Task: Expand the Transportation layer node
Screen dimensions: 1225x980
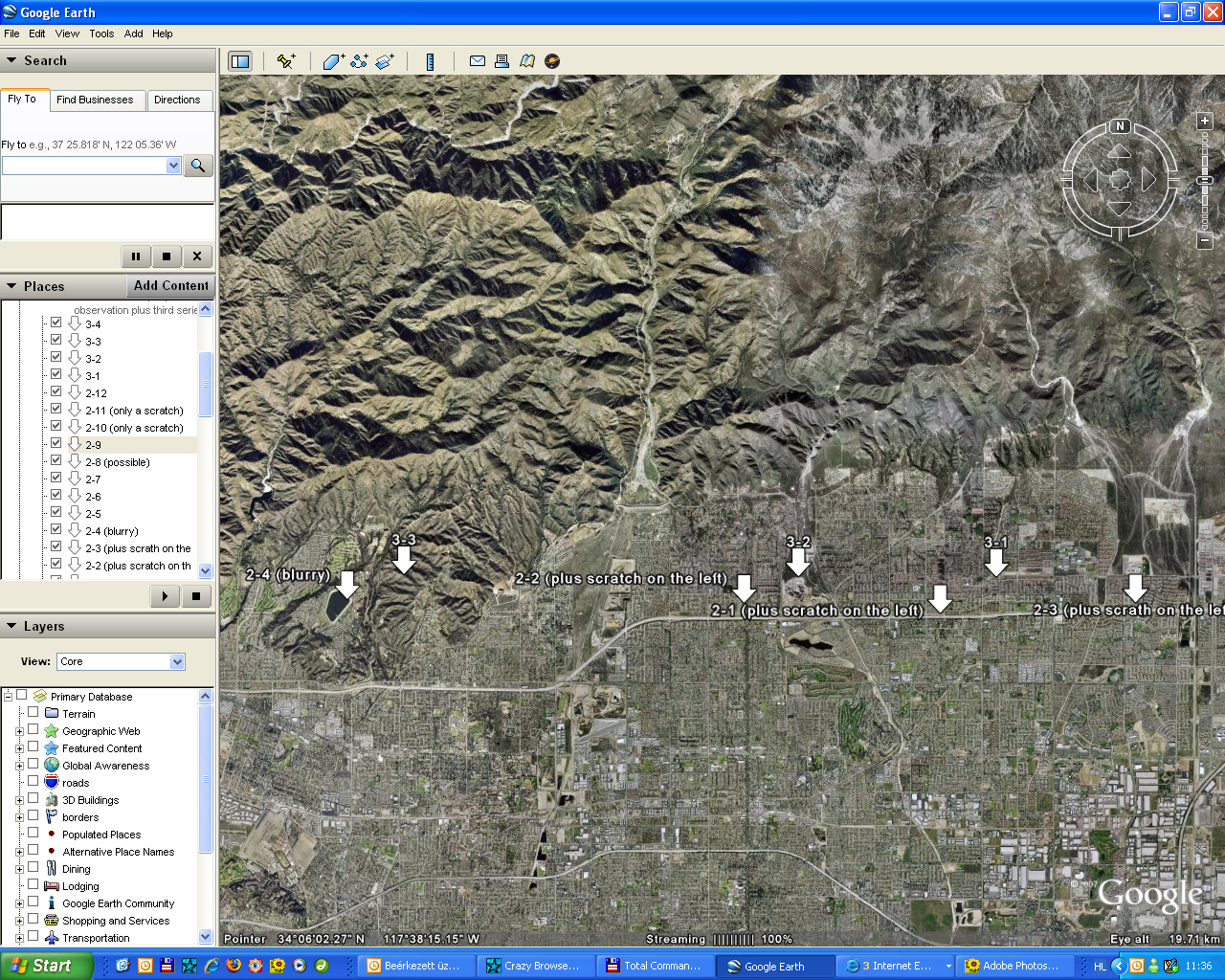Action: click(19, 938)
